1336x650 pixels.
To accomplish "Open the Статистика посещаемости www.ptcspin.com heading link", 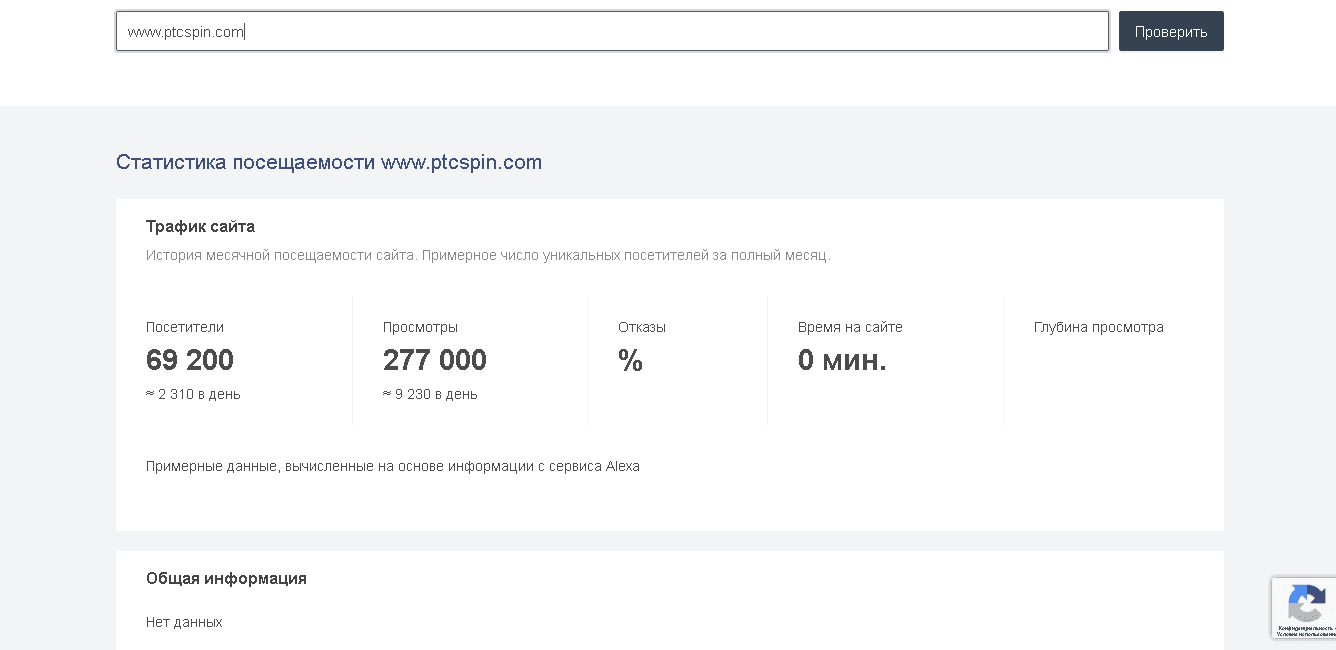I will tap(328, 161).
